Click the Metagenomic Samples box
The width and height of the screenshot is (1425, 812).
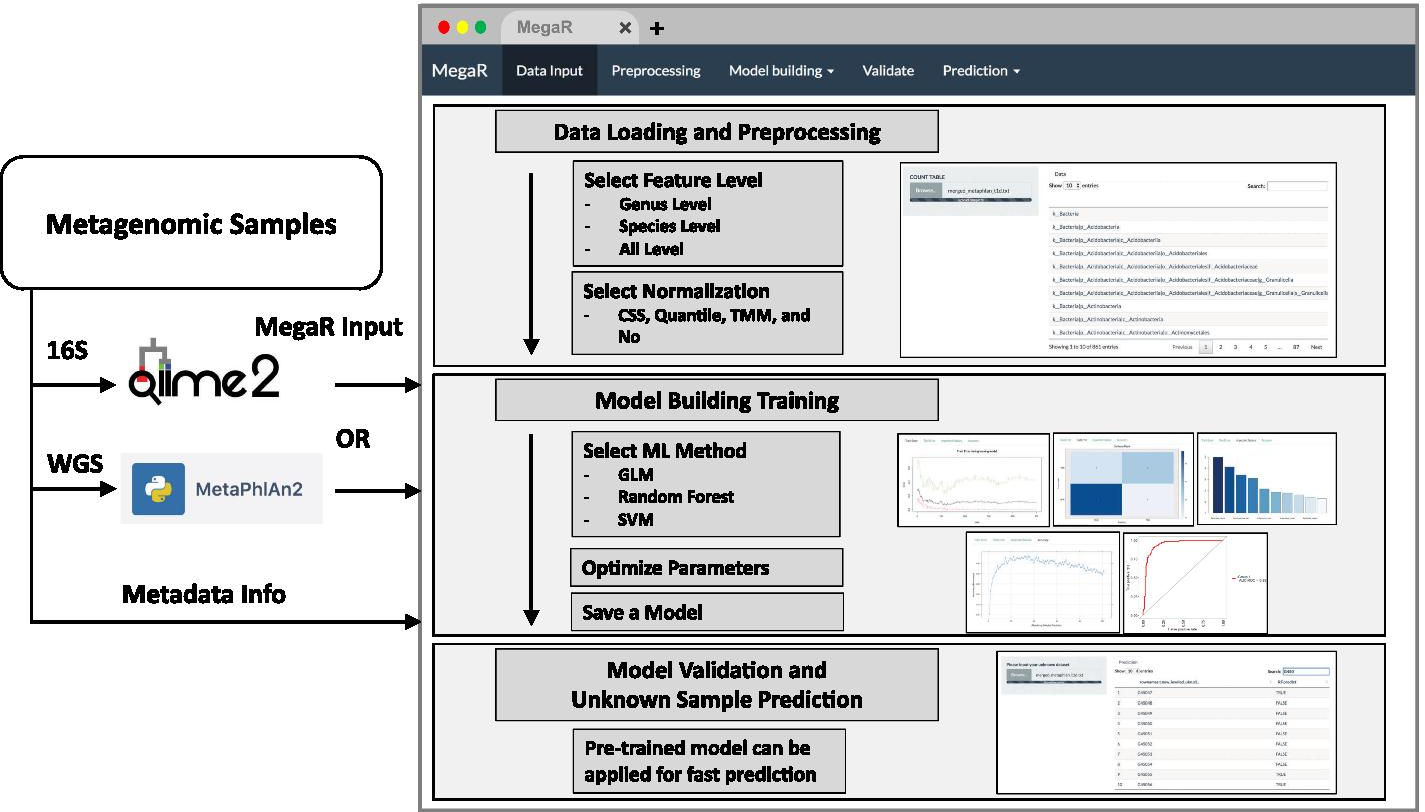tap(192, 223)
